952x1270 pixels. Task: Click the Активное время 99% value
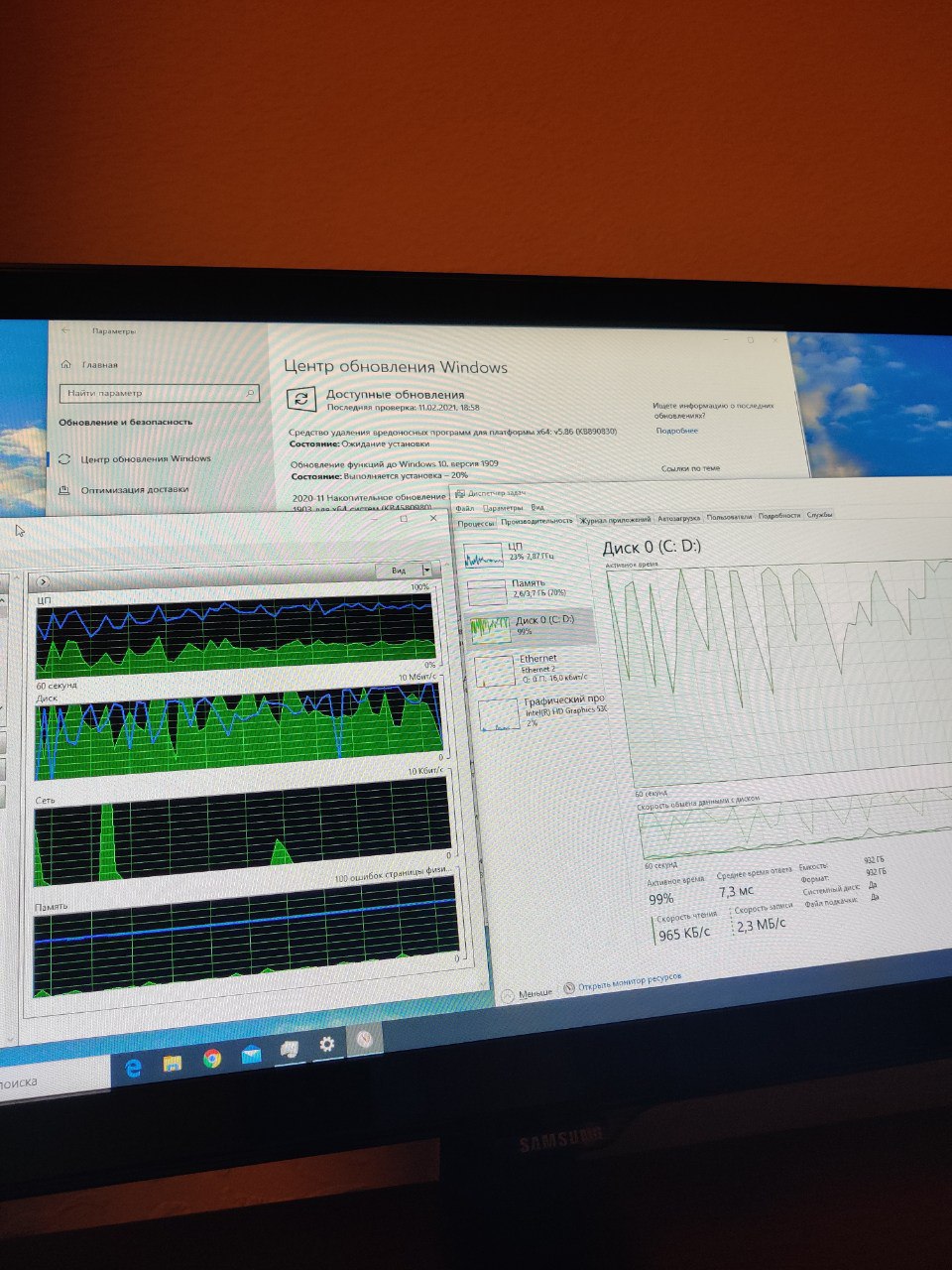tap(661, 899)
